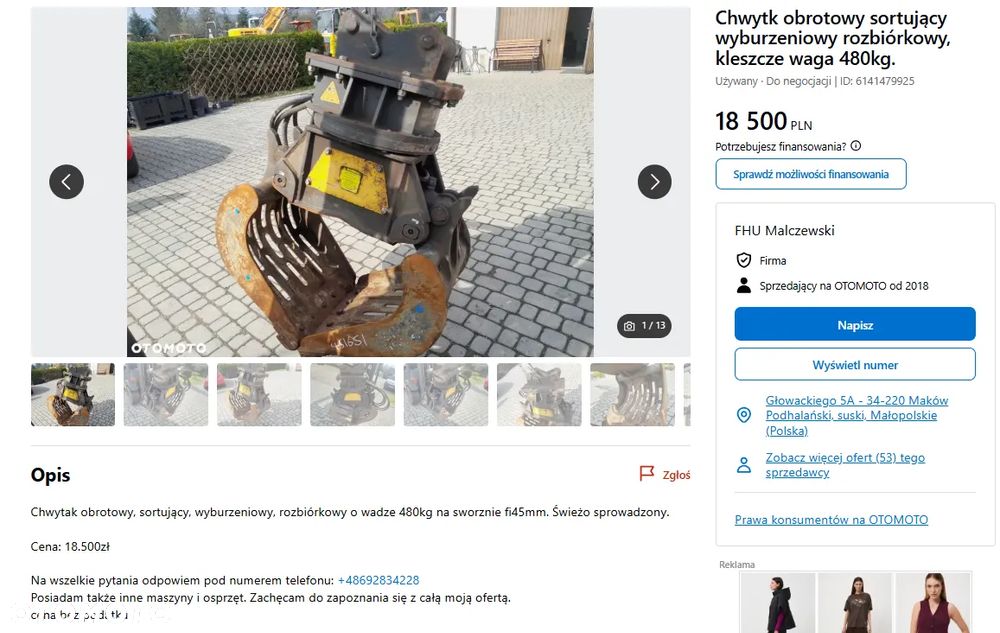Viewport: 1000px width, 633px height.
Task: Click the seller offers person icon
Action: click(744, 465)
